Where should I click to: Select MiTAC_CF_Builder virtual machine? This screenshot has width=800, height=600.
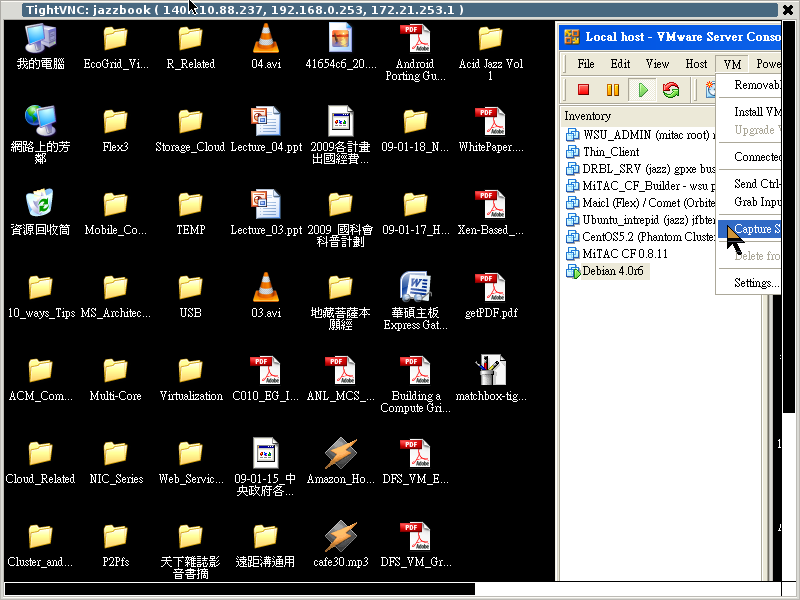pos(640,186)
